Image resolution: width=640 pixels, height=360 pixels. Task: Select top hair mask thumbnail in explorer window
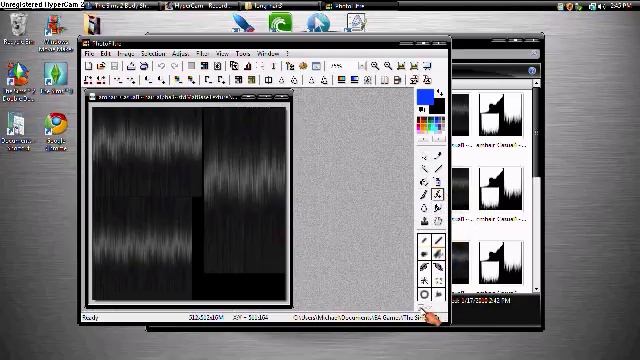tap(500, 115)
